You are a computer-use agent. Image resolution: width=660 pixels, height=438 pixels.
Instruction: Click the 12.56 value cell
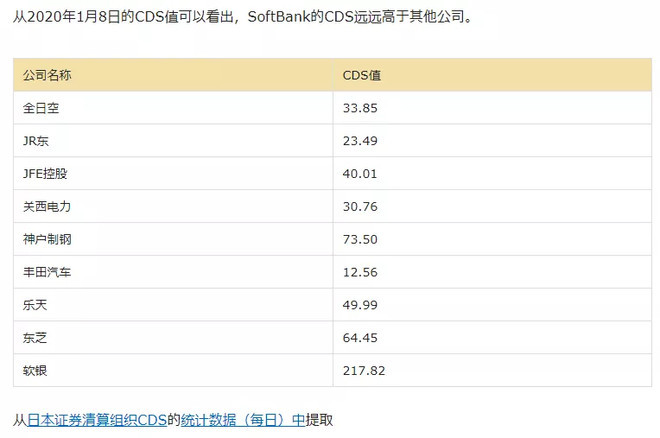tap(360, 272)
